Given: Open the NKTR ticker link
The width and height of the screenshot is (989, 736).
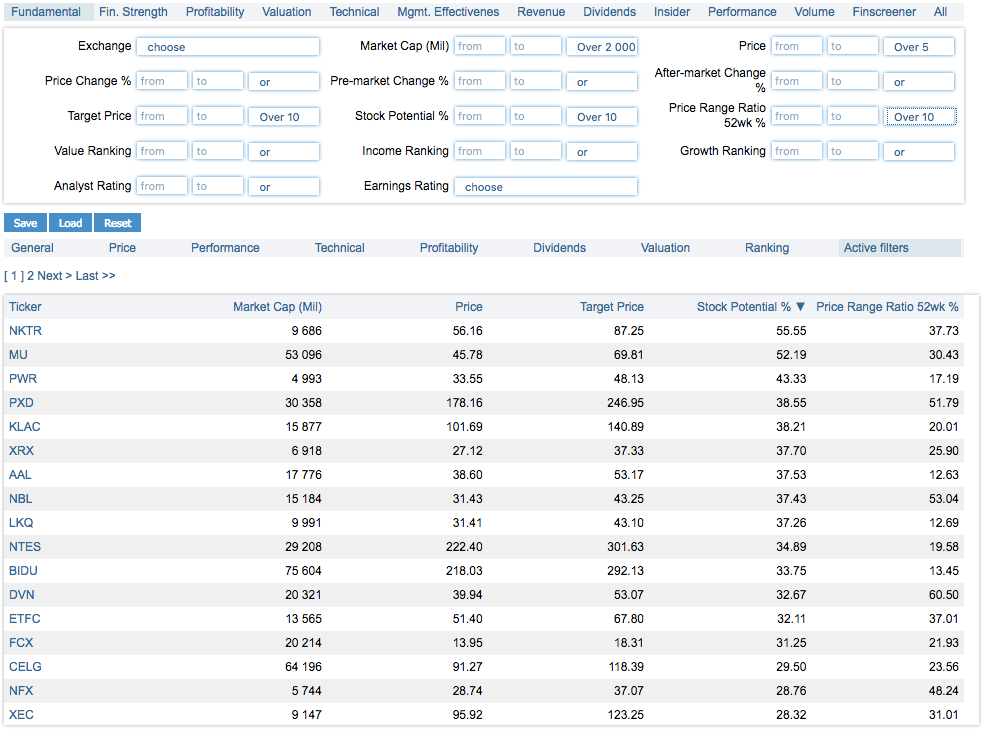Looking at the screenshot, I should click(25, 330).
